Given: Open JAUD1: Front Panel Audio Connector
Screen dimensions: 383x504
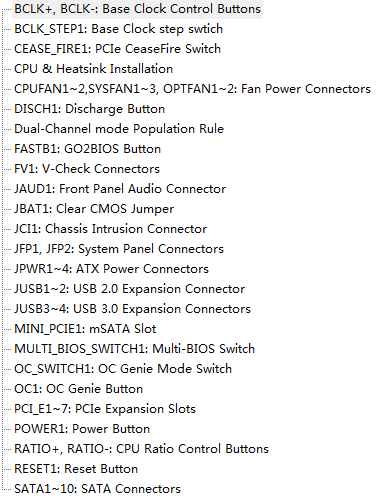Looking at the screenshot, I should [120, 189].
